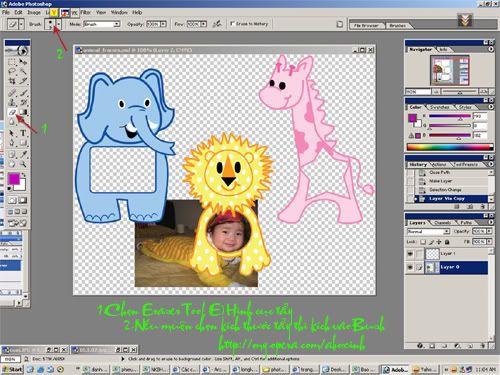Open the Navigator panel options menu
The height and width of the screenshot is (375, 500).
(491, 49)
